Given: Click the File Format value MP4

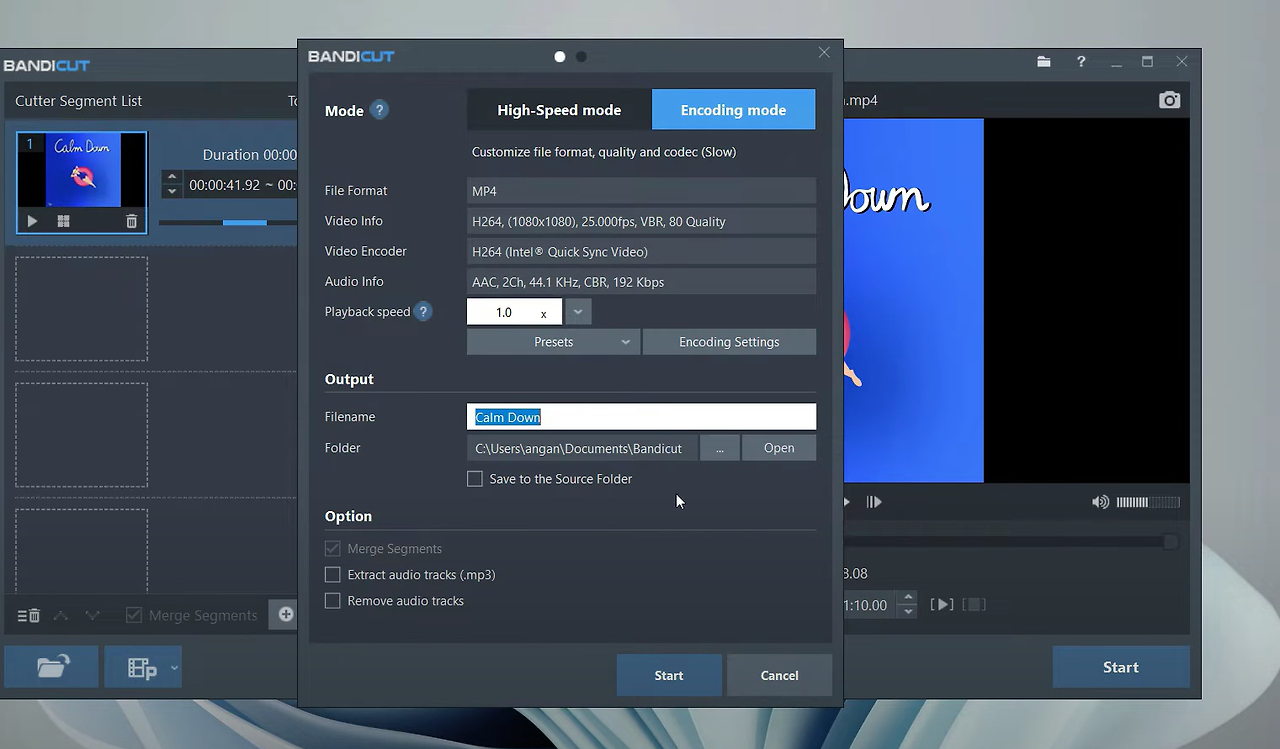Looking at the screenshot, I should click(x=641, y=191).
